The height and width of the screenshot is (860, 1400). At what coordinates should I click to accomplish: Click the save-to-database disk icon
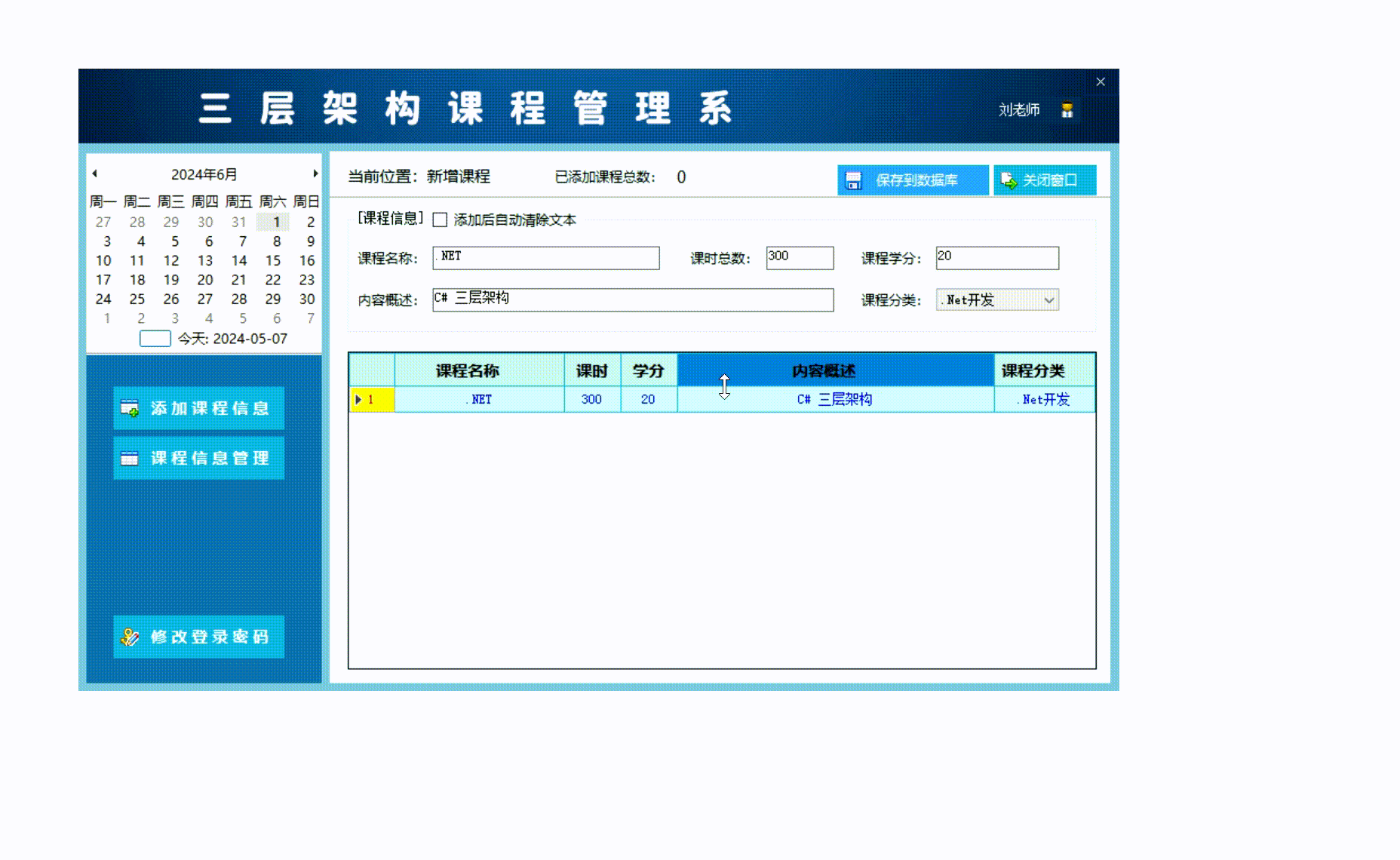coord(853,180)
